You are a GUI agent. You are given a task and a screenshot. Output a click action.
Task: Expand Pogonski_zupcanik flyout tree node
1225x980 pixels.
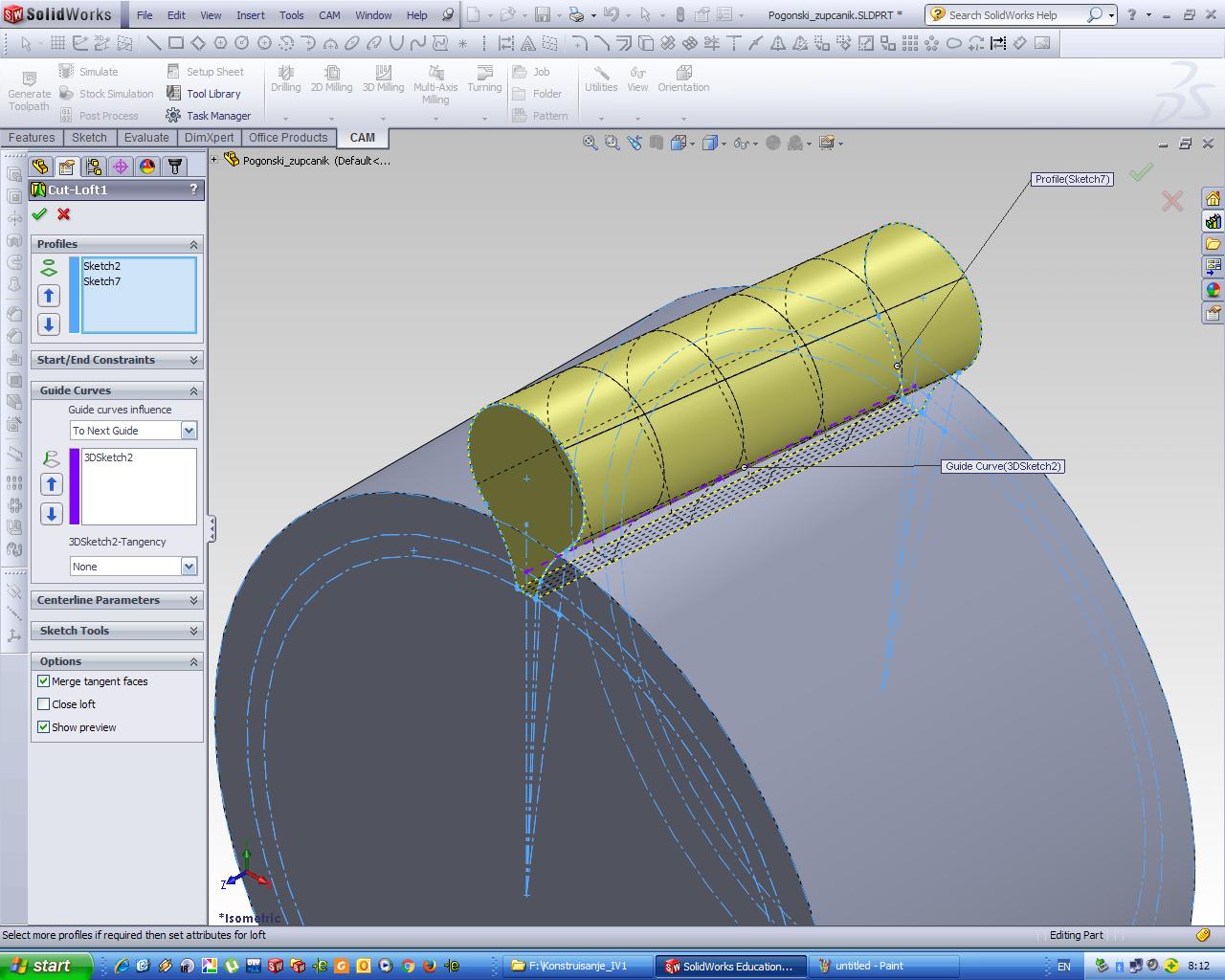(x=214, y=160)
